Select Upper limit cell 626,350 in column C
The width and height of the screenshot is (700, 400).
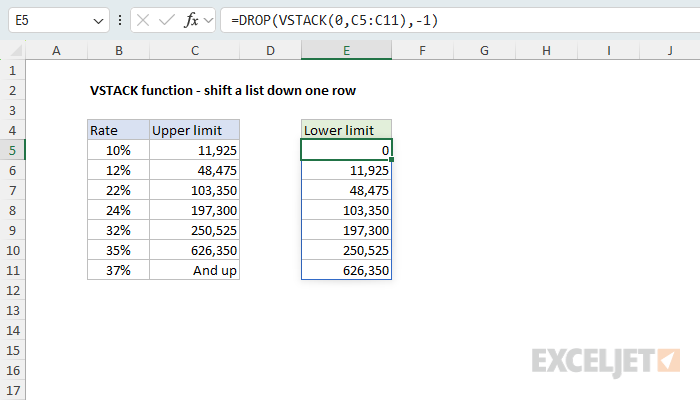pos(195,250)
